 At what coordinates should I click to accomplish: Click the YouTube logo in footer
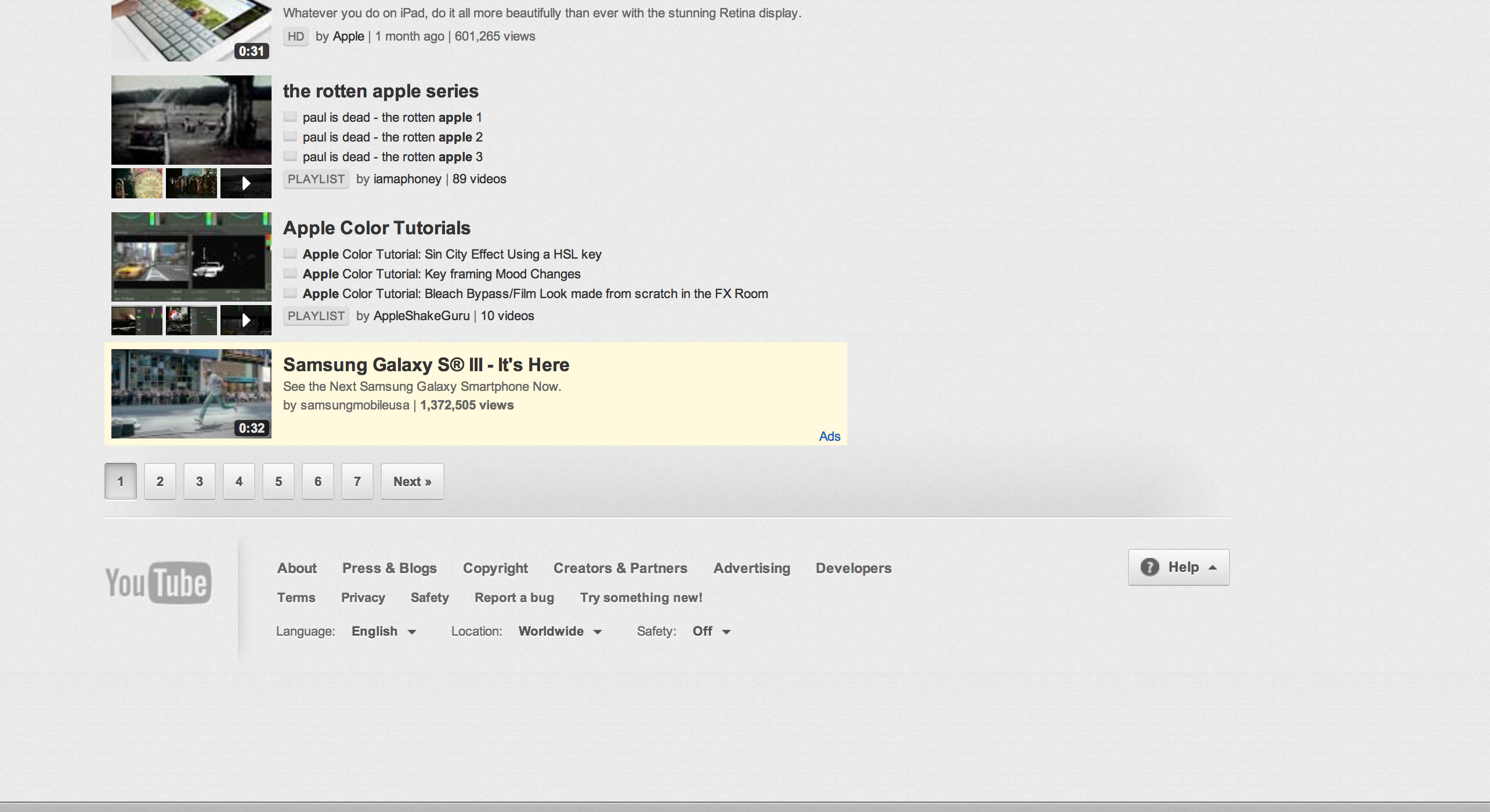[158, 582]
